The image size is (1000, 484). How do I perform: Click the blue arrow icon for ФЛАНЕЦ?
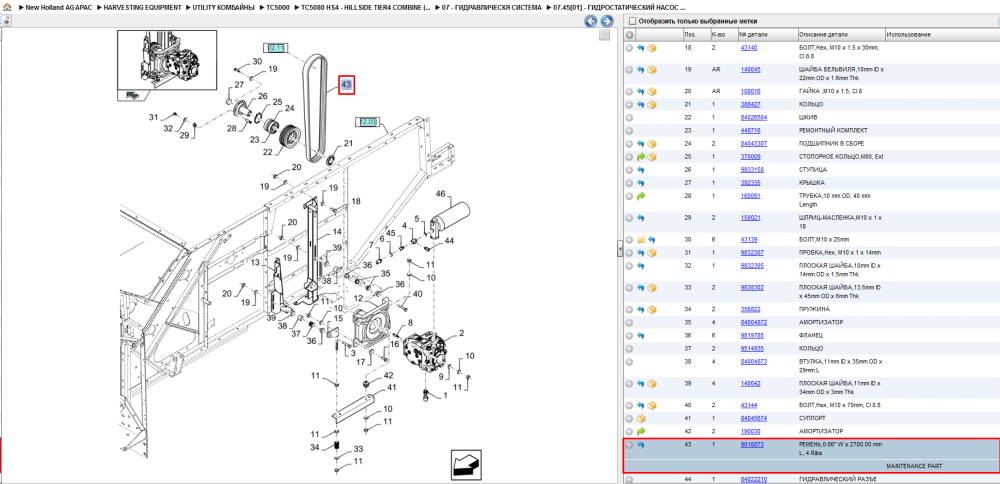click(x=641, y=335)
